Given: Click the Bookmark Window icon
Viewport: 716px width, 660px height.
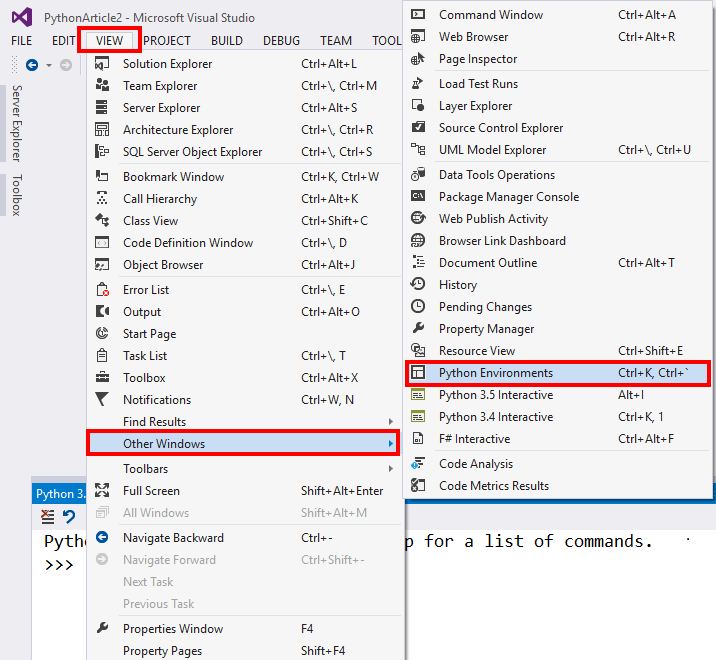Looking at the screenshot, I should (102, 176).
